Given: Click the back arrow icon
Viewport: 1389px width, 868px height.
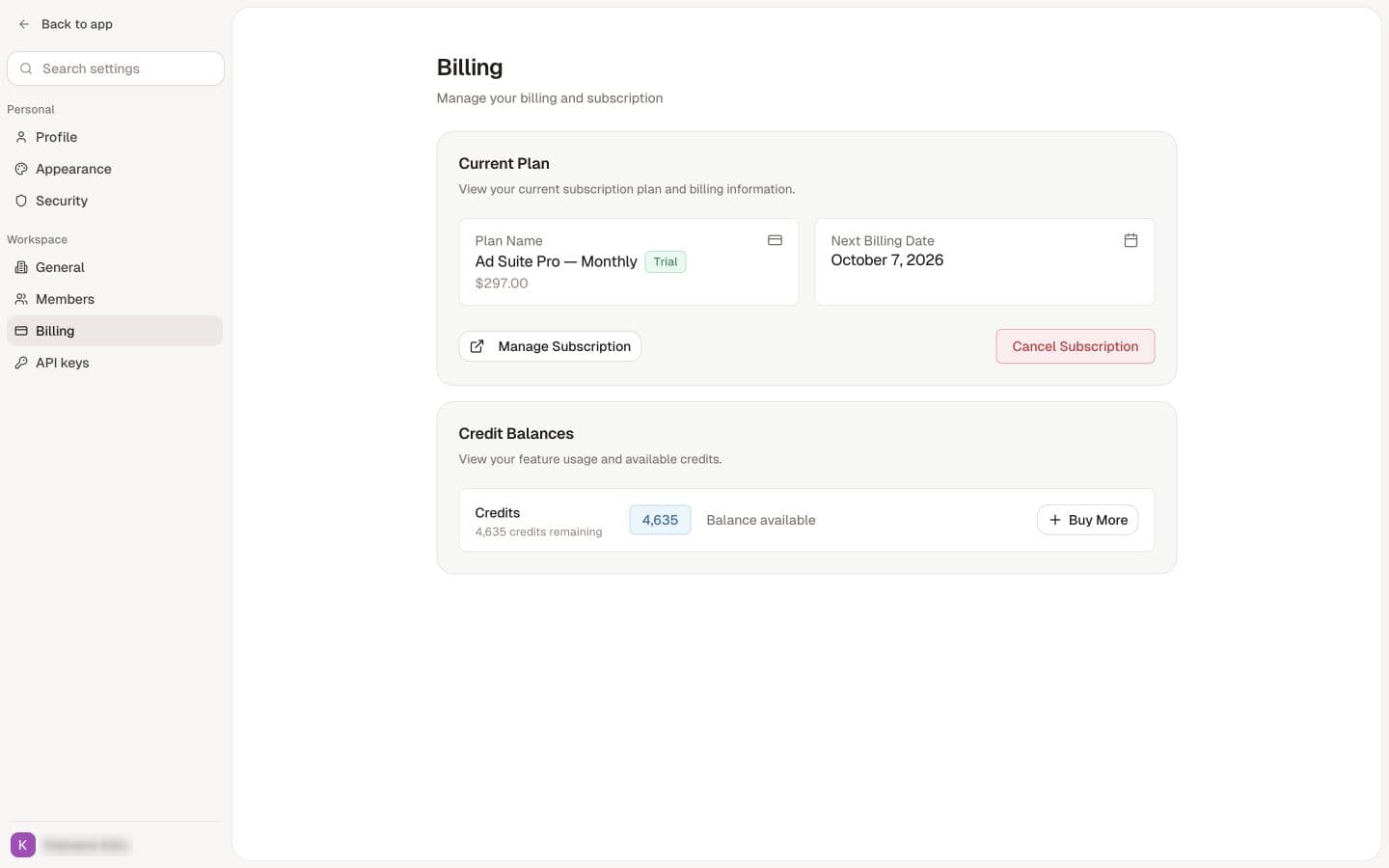Looking at the screenshot, I should 24,24.
